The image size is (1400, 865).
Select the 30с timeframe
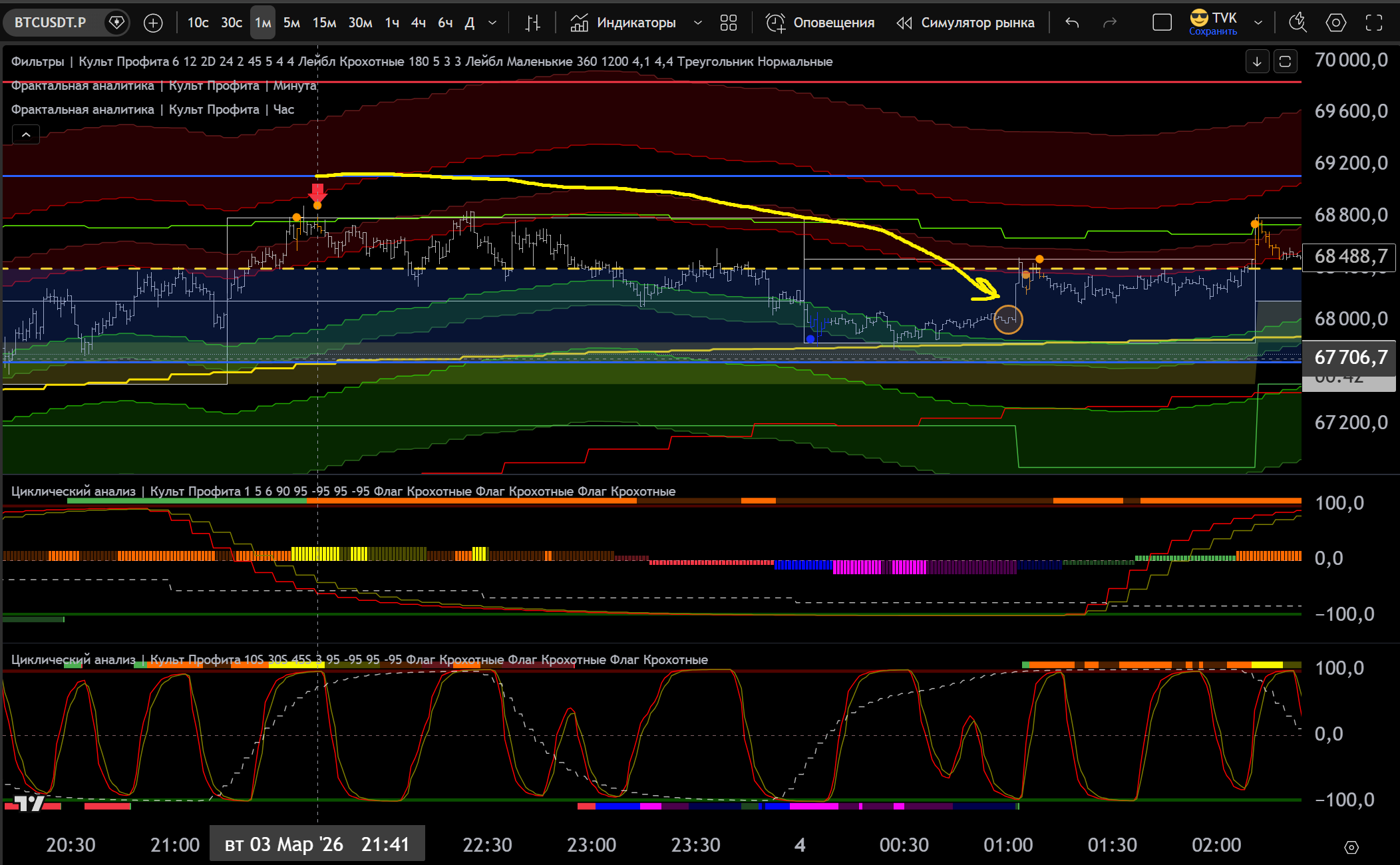coord(232,23)
